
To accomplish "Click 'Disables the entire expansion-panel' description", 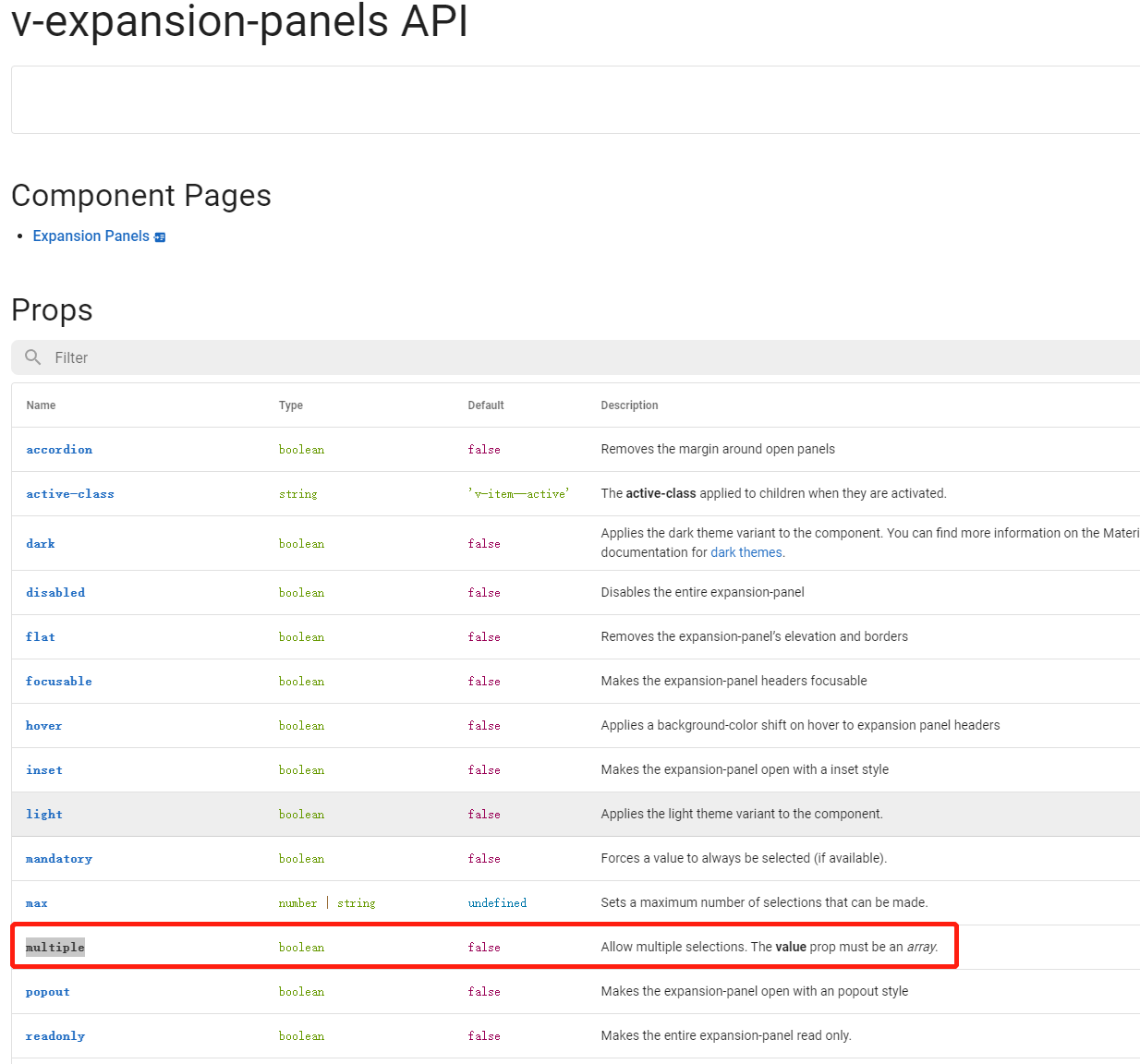I will [x=702, y=592].
